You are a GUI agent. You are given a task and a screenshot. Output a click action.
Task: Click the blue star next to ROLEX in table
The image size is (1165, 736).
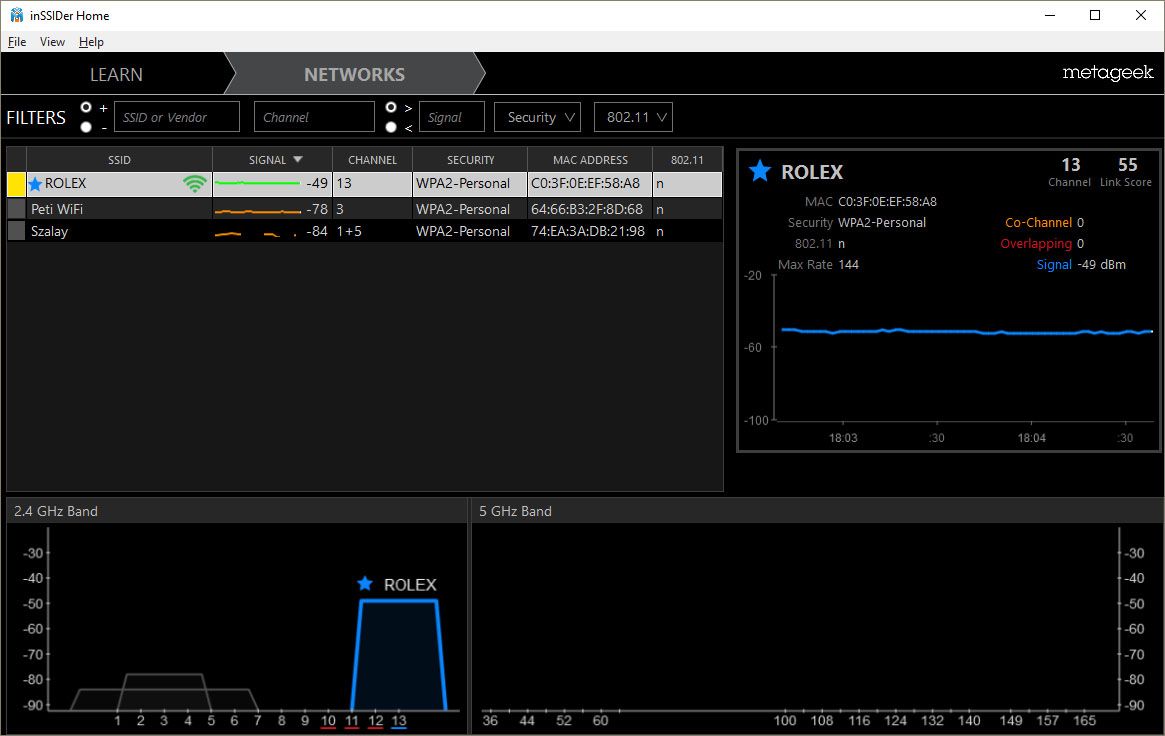click(35, 183)
